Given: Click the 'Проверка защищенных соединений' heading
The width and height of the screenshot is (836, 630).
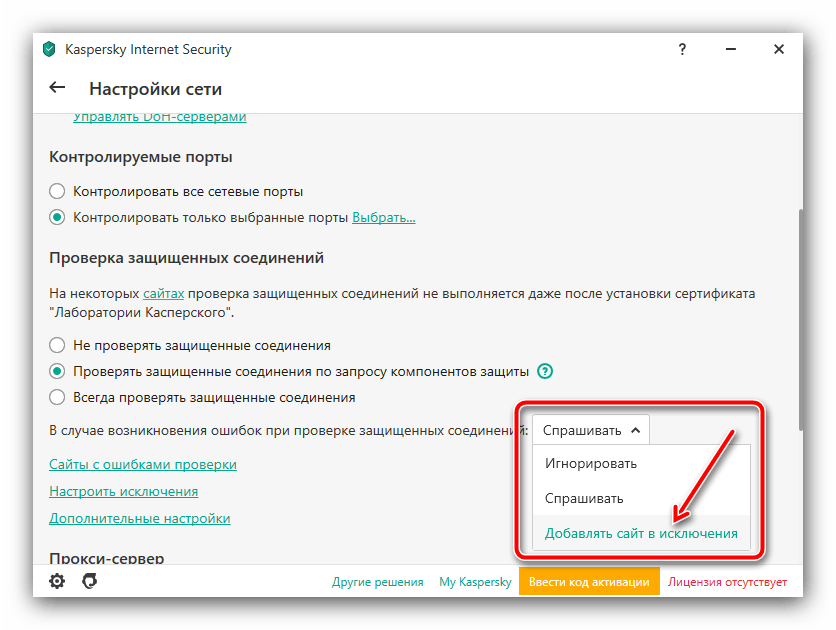Looking at the screenshot, I should click(x=187, y=257).
